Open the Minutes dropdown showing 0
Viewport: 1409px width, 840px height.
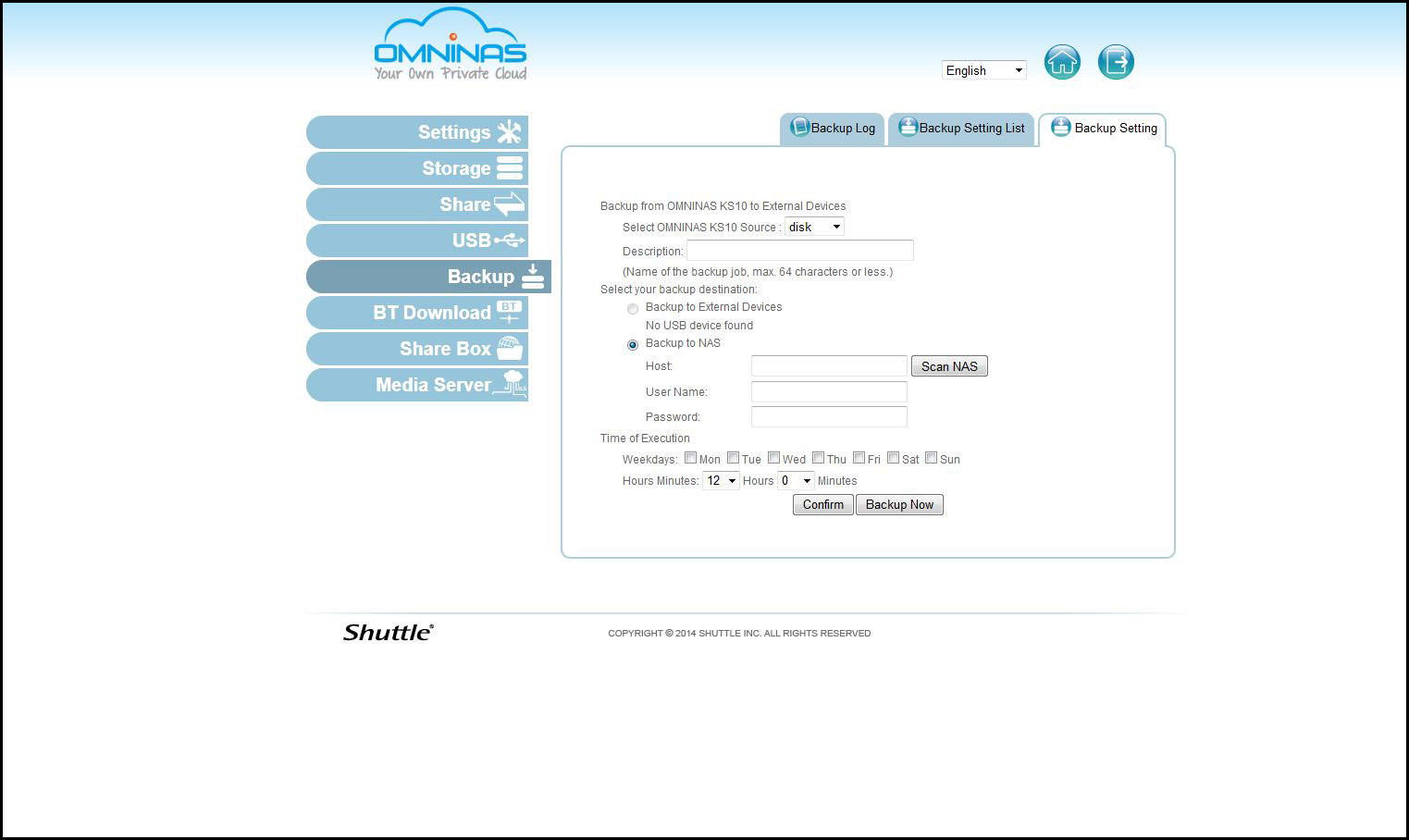[x=796, y=480]
